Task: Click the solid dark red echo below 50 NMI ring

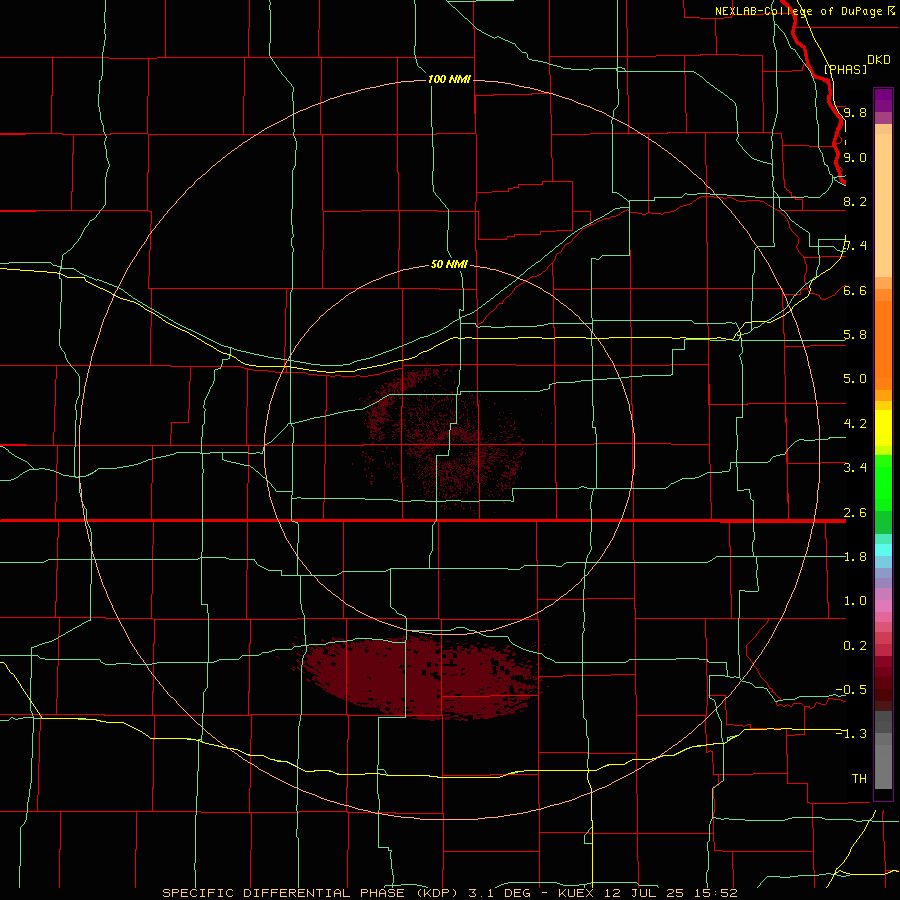Action: tap(419, 677)
